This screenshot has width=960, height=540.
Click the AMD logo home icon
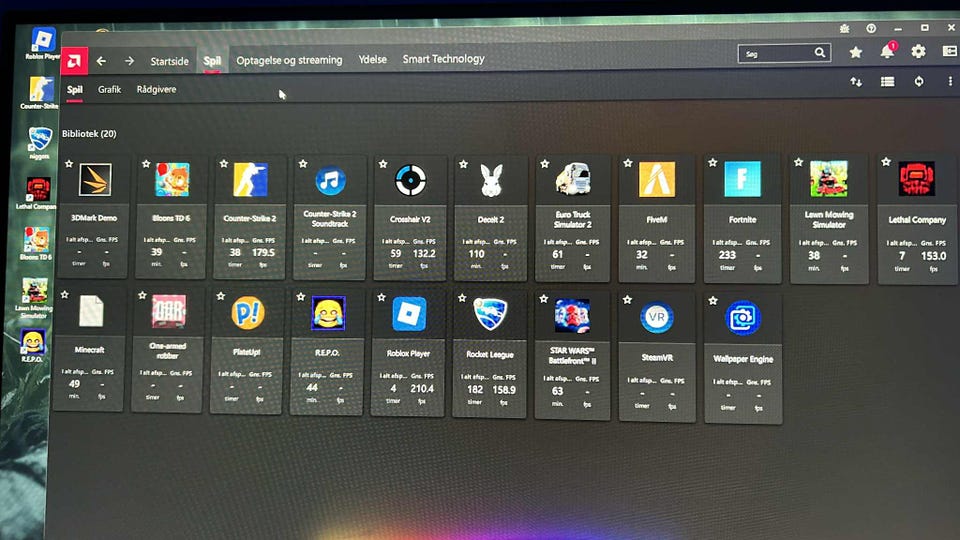(x=74, y=61)
